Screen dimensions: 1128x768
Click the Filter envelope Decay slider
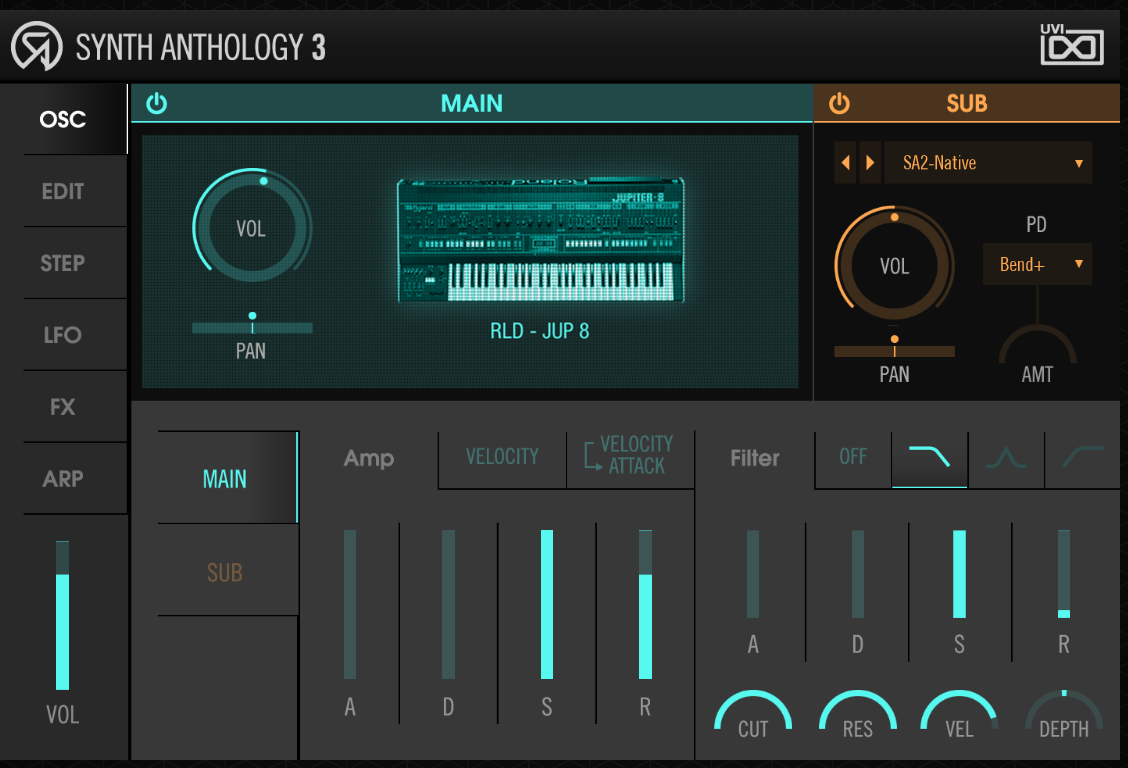(858, 574)
